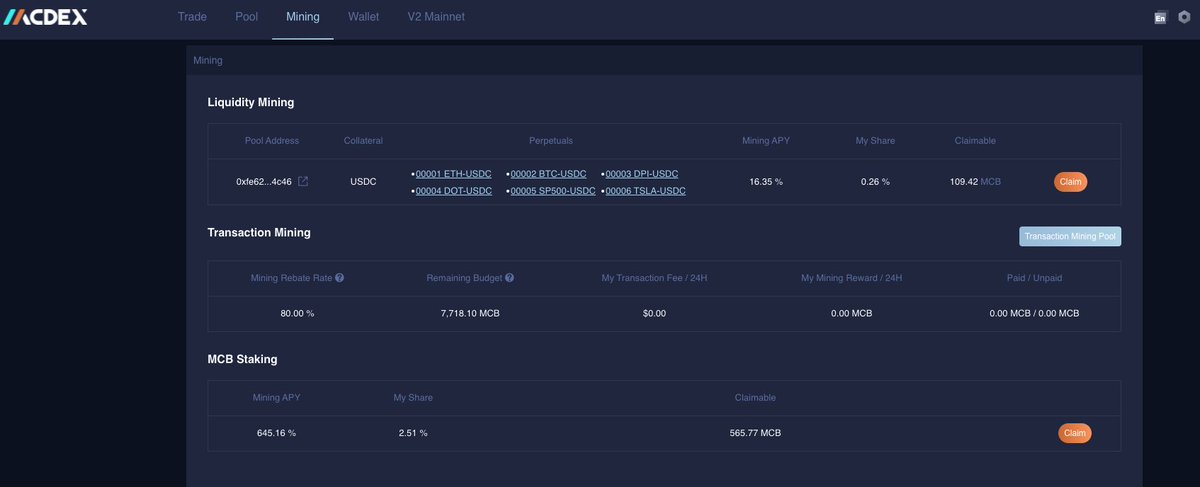The height and width of the screenshot is (487, 1200).
Task: Open the 00001 ETH-USDC perpetual
Action: pyautogui.click(x=453, y=174)
